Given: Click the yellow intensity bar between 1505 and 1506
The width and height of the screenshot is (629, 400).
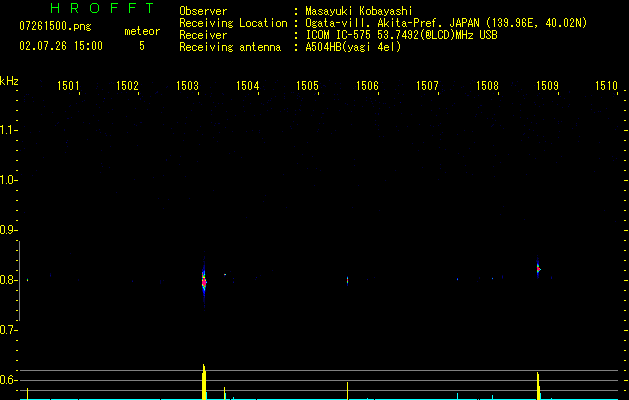Looking at the screenshot, I should (347, 390).
